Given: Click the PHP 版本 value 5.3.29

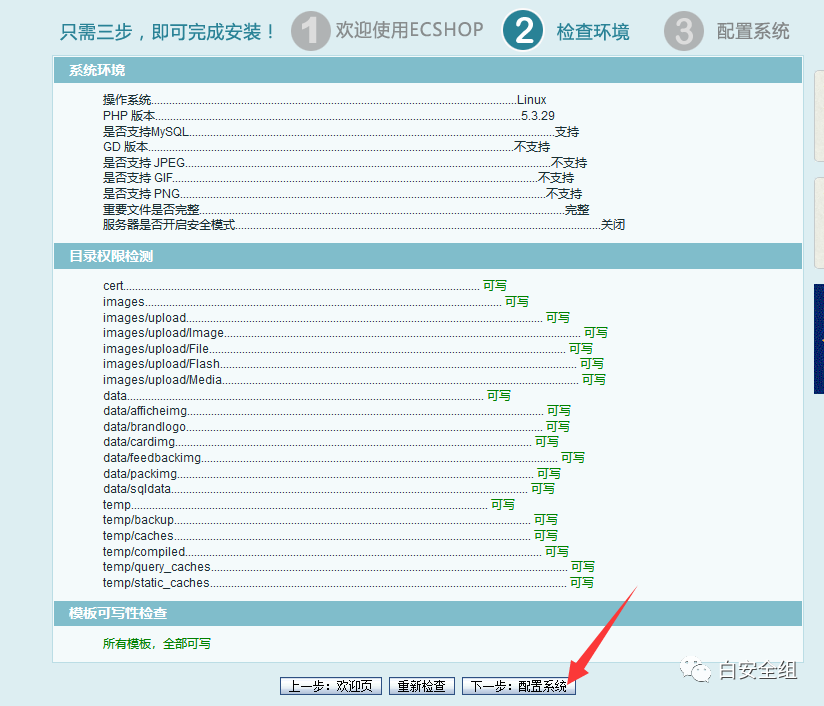Looking at the screenshot, I should 538,116.
